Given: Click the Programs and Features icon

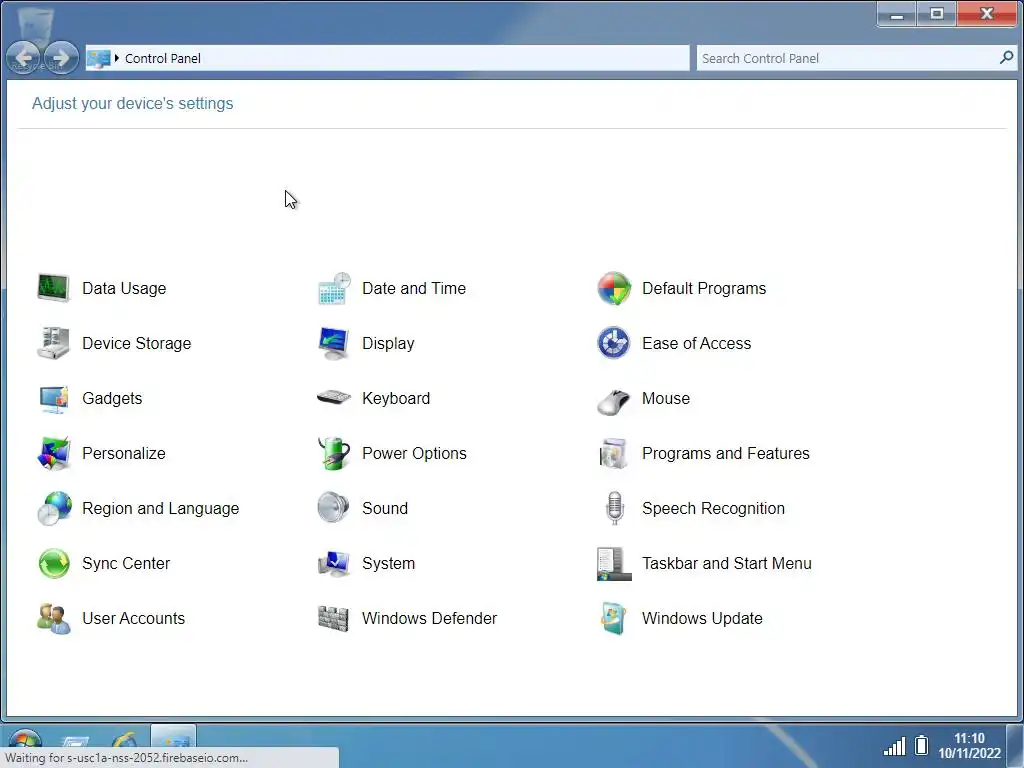Looking at the screenshot, I should coord(614,453).
